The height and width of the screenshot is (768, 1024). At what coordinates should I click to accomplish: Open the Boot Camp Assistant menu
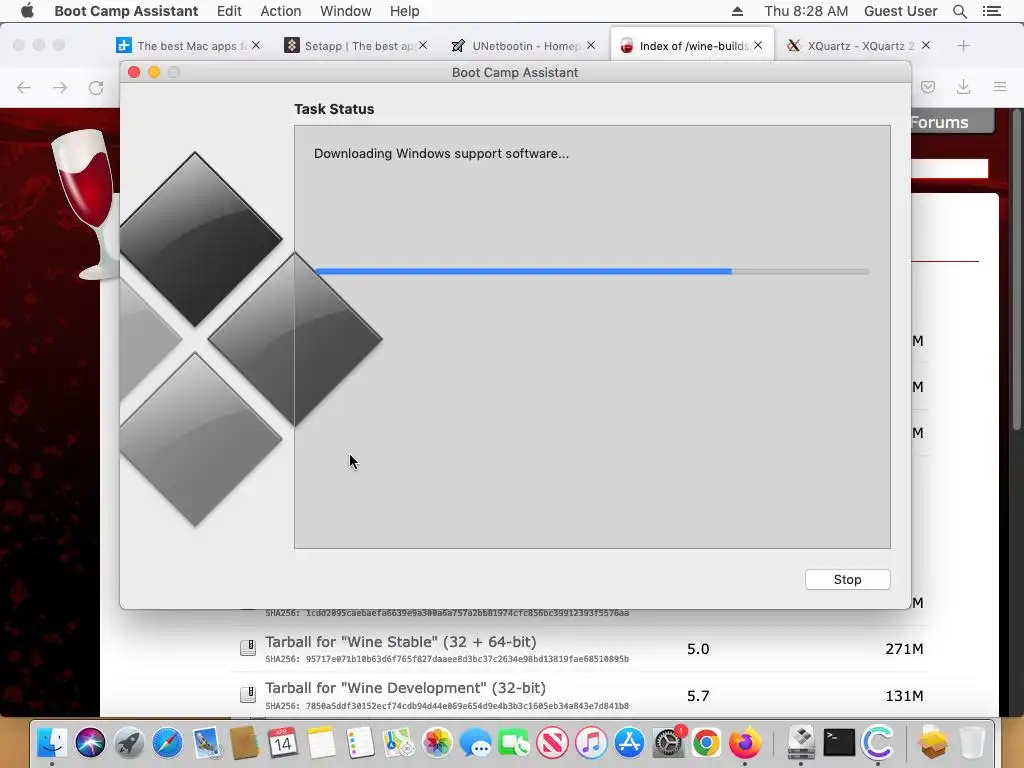126,11
